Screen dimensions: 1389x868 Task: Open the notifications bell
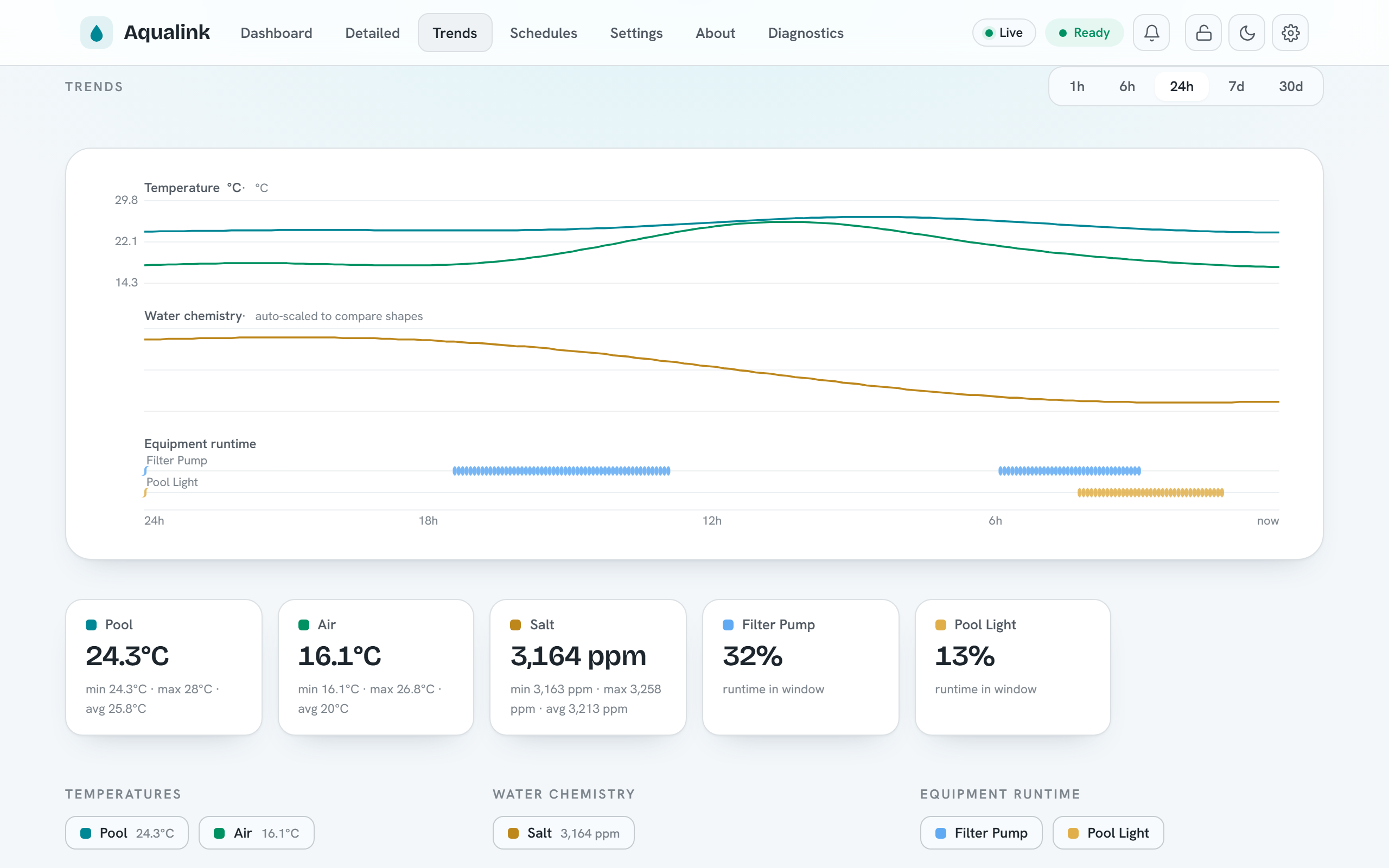click(x=1151, y=33)
